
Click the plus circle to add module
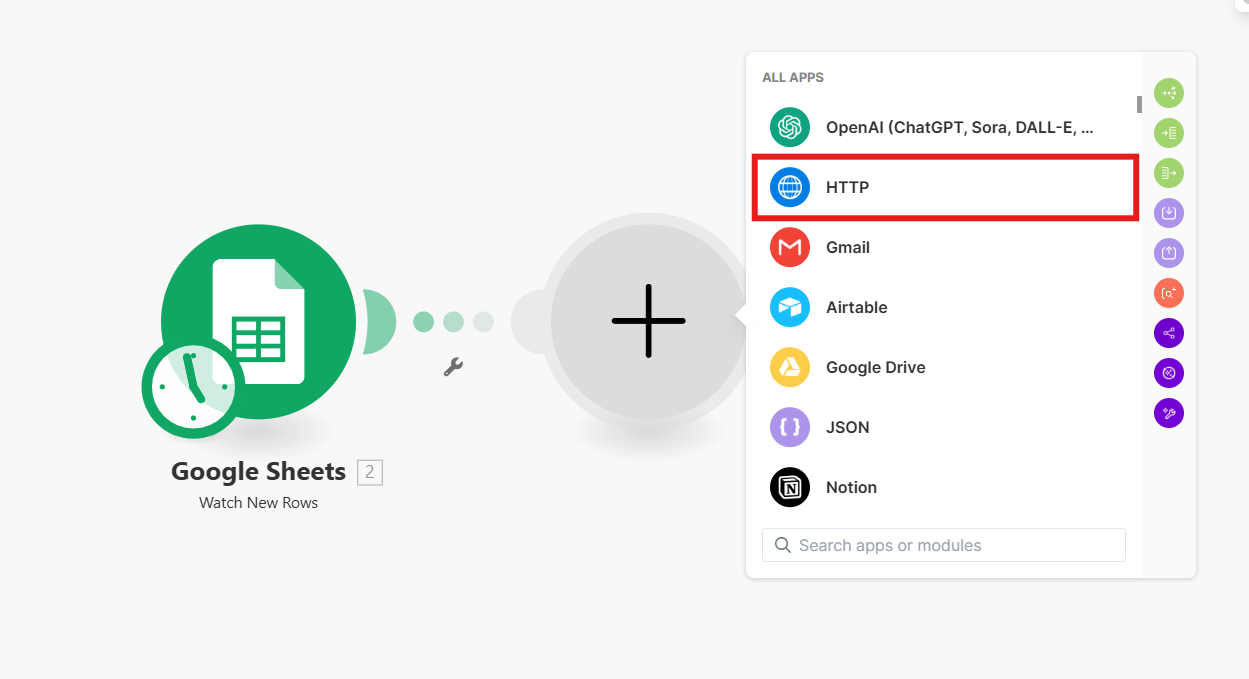(x=648, y=321)
